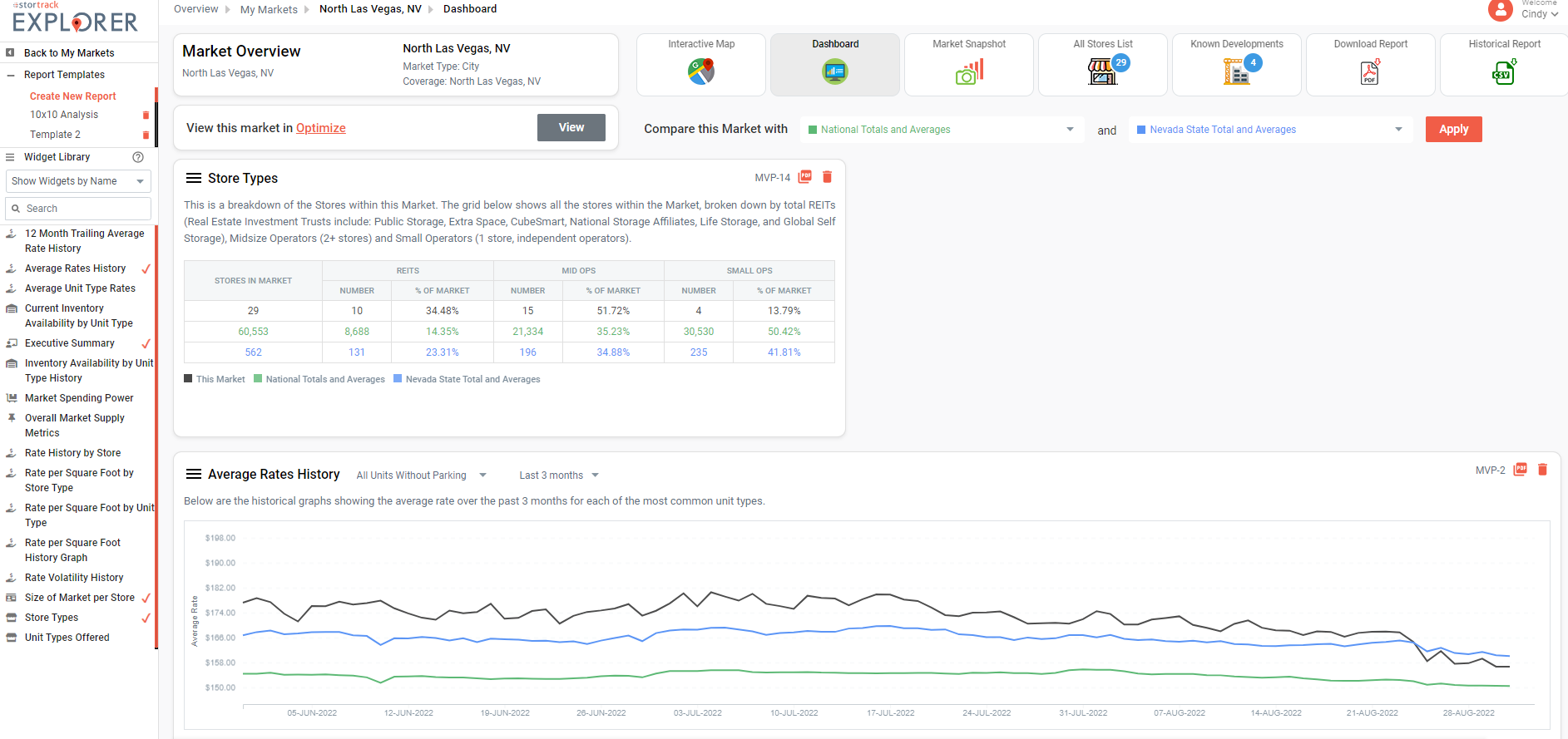This screenshot has width=1568, height=739.
Task: Open the Dashboard monitor icon
Action: click(834, 71)
